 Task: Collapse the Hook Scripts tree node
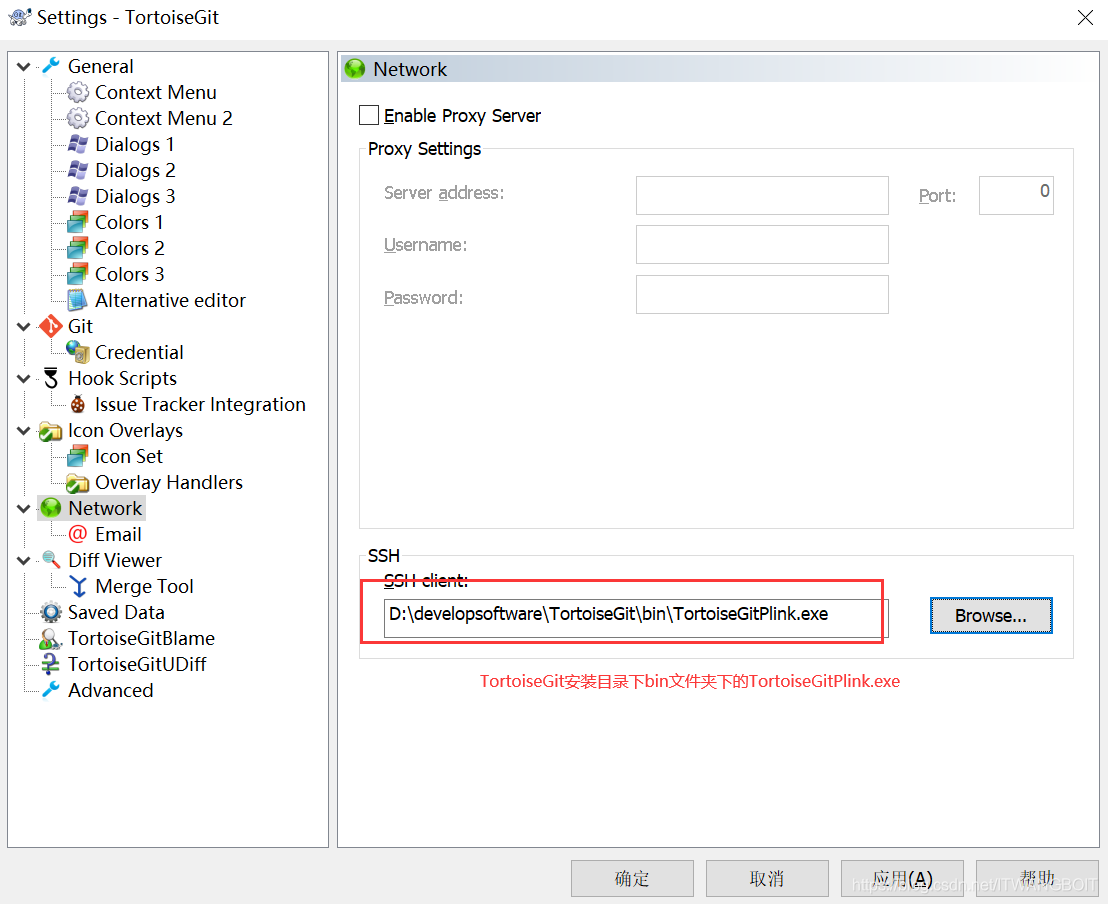tap(23, 379)
